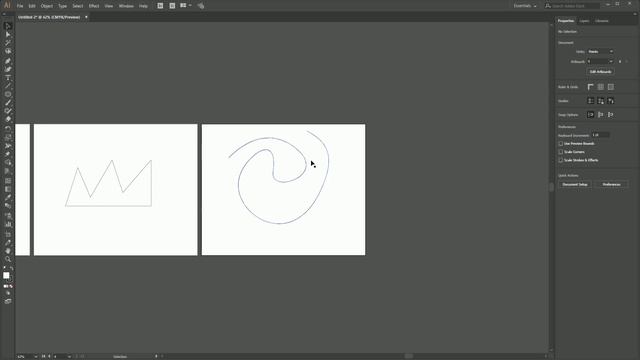
Task: Select the Shaper pencil tool
Action: [8, 111]
